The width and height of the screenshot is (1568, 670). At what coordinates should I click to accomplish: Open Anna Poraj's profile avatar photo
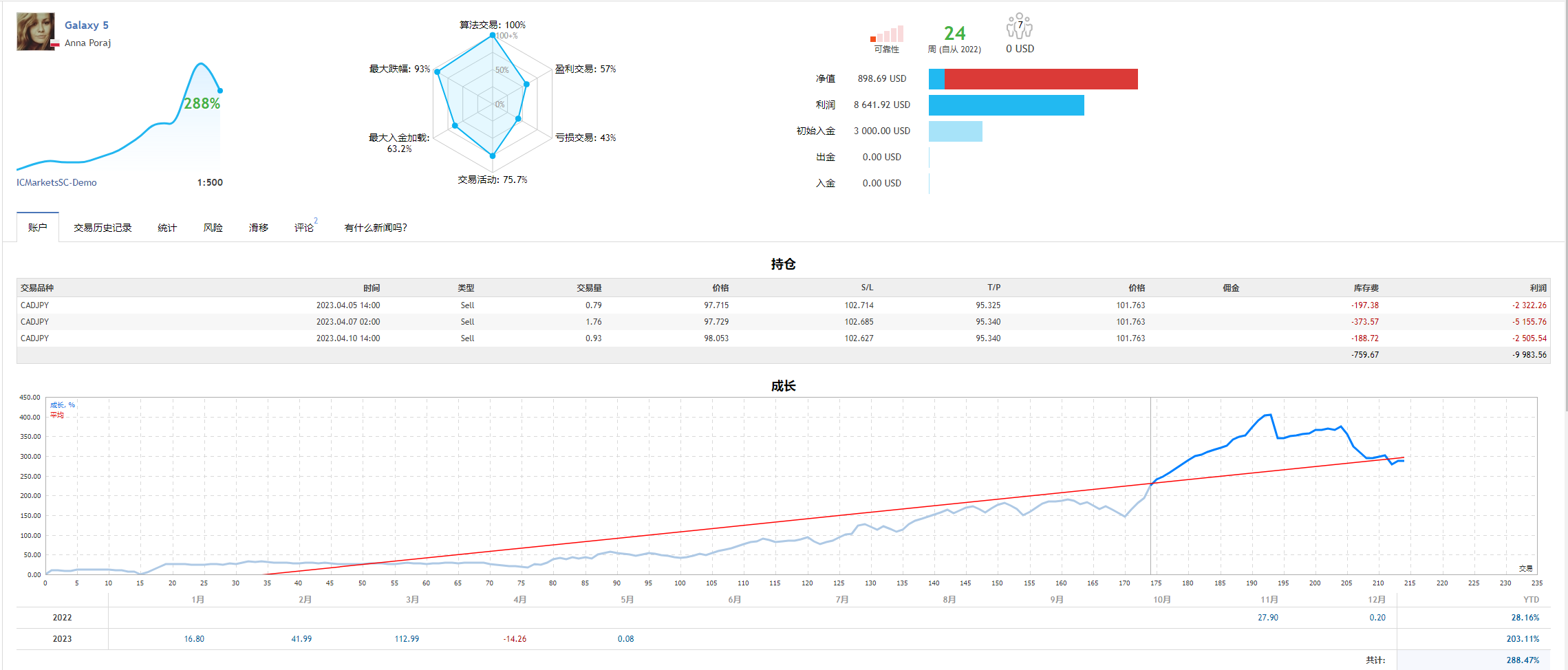pos(36,31)
